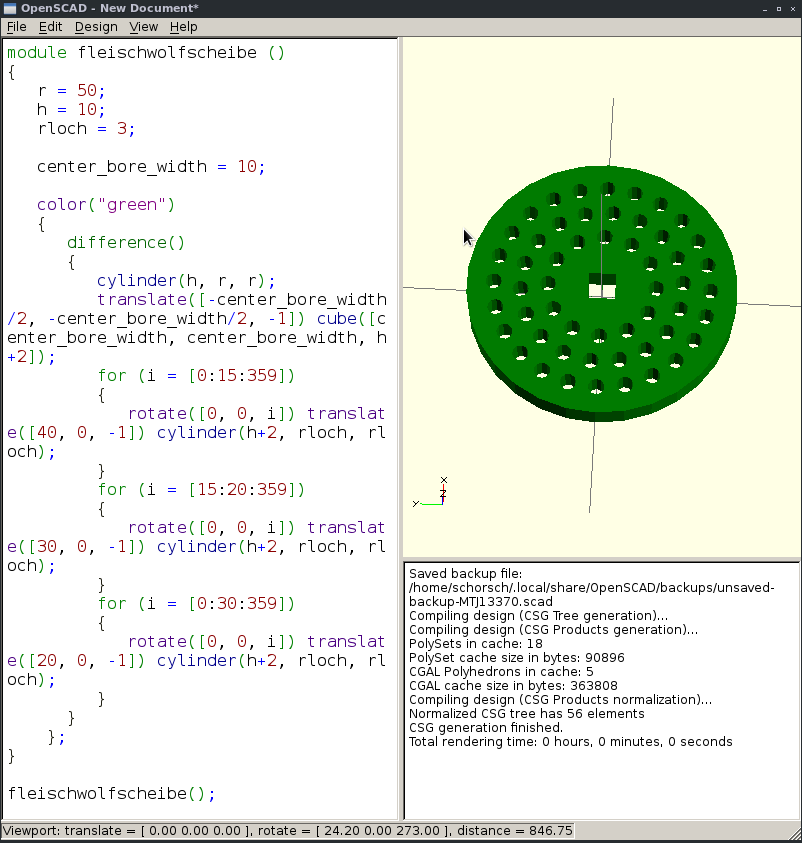Place cursor on the 'r = 50;' line
This screenshot has height=843, width=802.
71,91
